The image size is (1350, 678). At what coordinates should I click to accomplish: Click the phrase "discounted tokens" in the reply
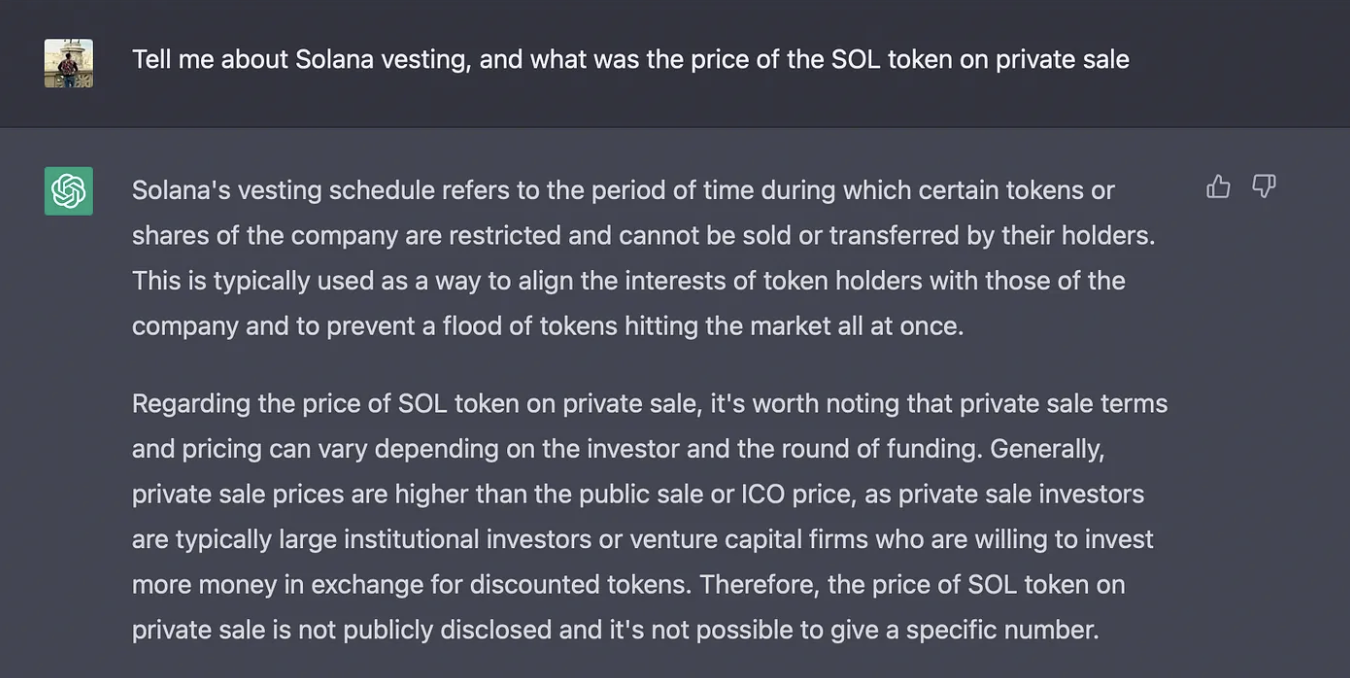(x=580, y=584)
